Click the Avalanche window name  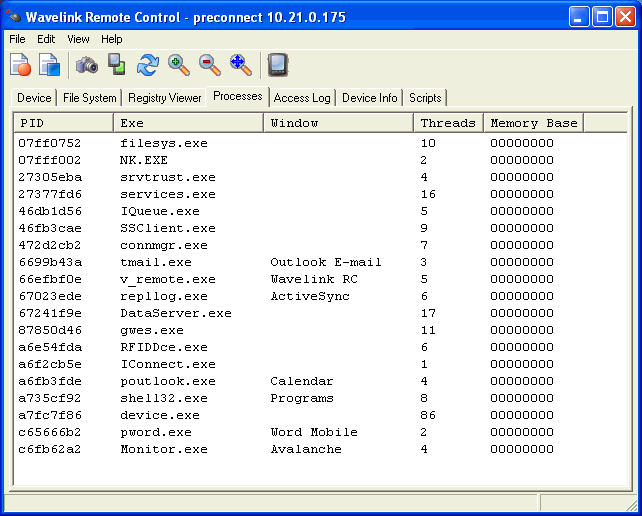(x=306, y=449)
